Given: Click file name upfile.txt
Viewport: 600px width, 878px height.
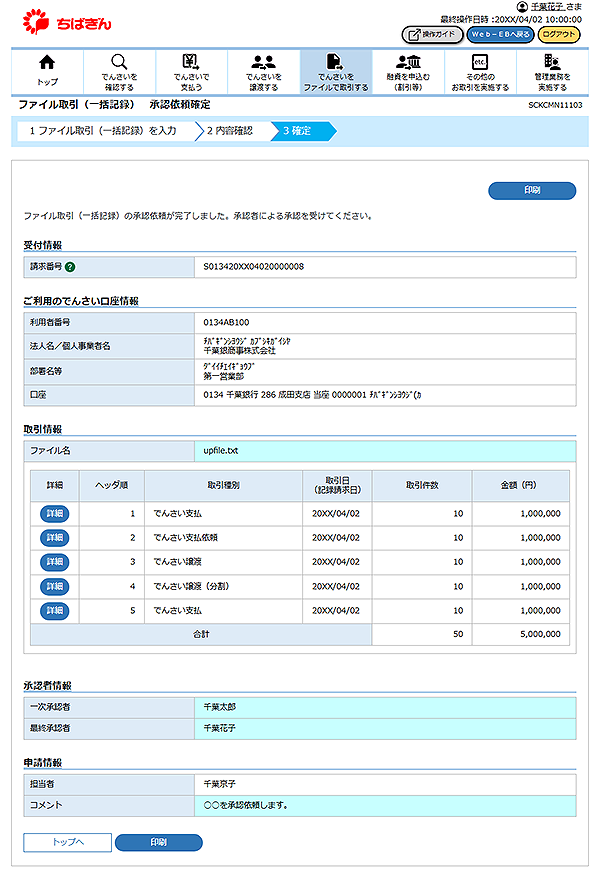Looking at the screenshot, I should coord(221,451).
